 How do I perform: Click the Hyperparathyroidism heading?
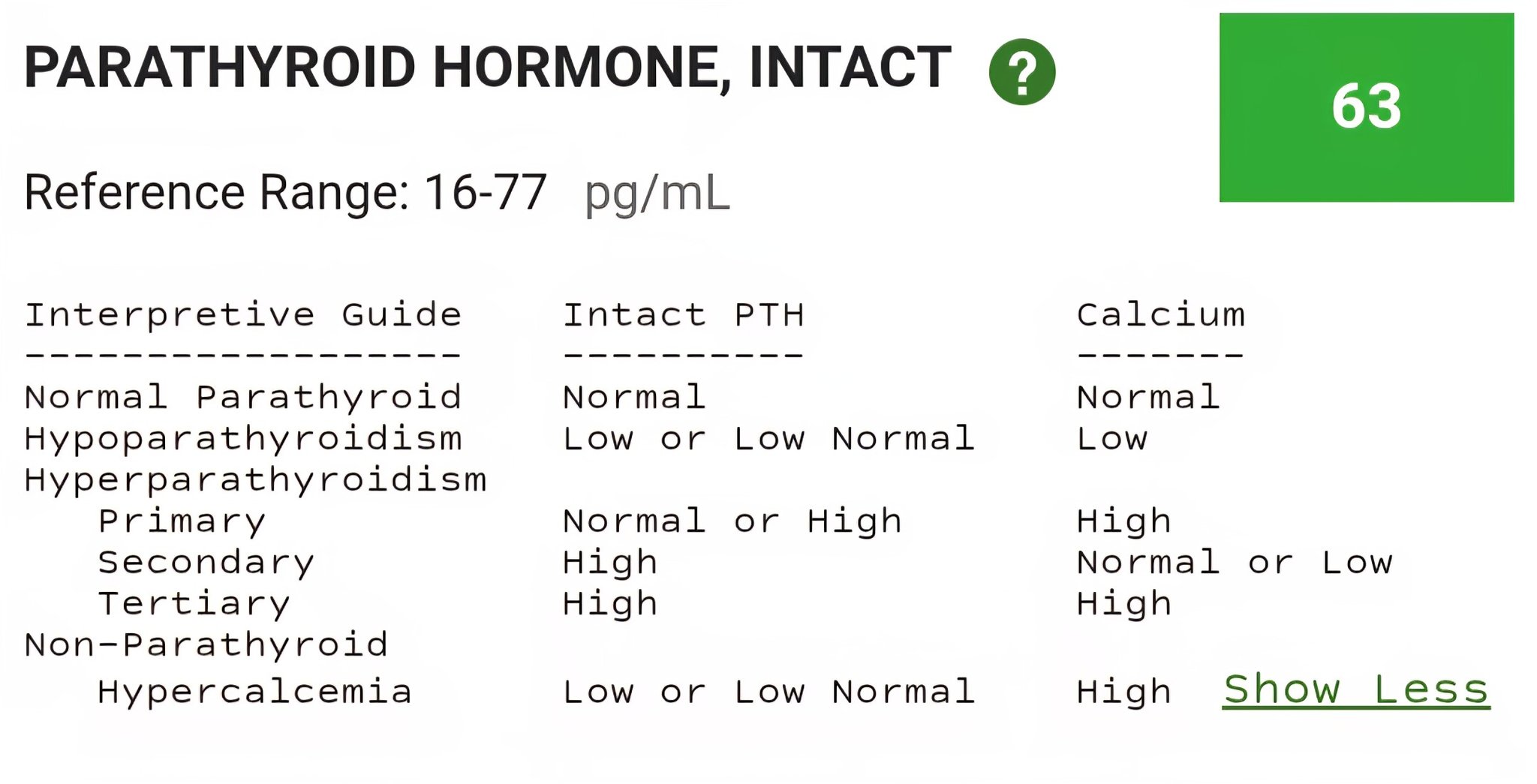pyautogui.click(x=256, y=481)
